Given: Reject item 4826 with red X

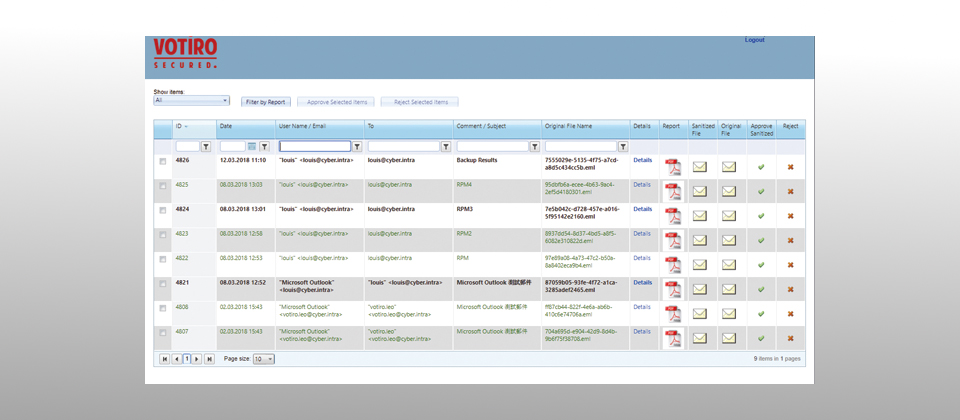Looking at the screenshot, I should click(x=790, y=167).
